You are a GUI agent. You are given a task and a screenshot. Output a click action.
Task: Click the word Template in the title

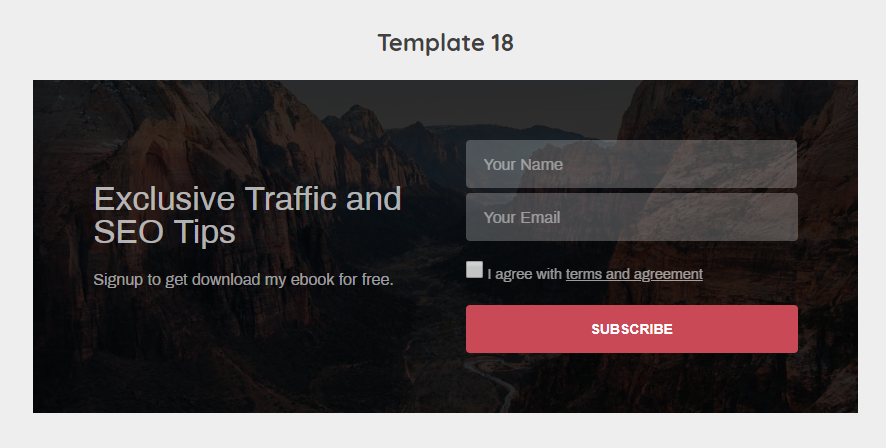coord(430,43)
